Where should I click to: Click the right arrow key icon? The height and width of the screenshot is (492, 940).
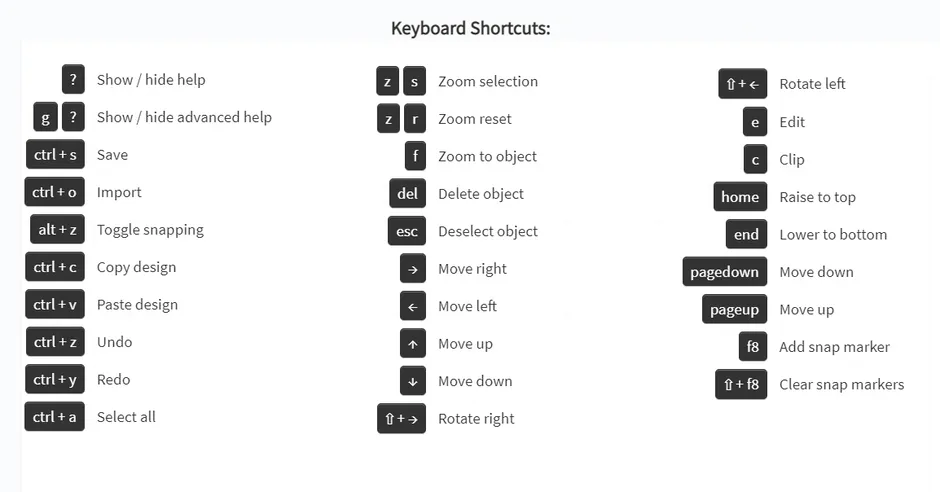pos(413,269)
